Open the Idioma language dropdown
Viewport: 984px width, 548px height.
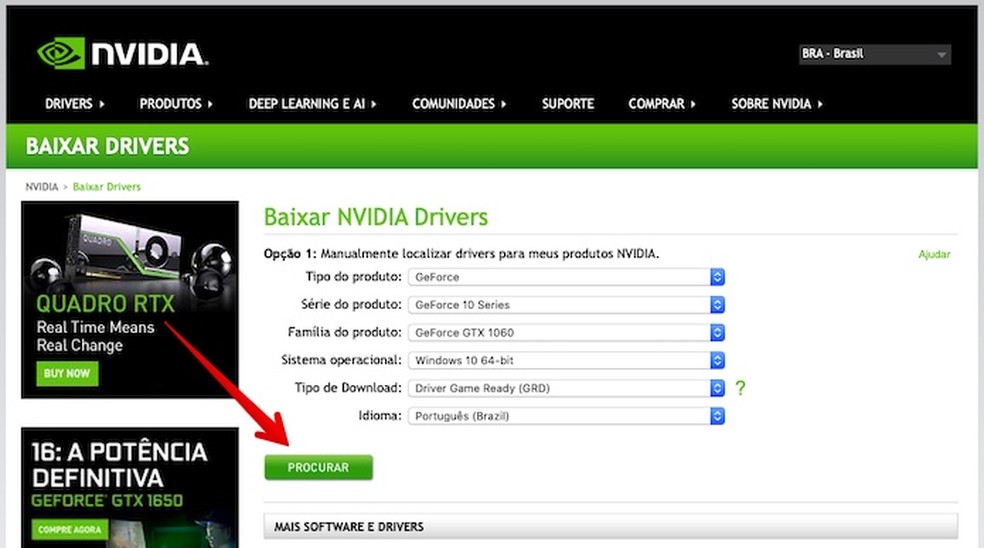point(565,415)
